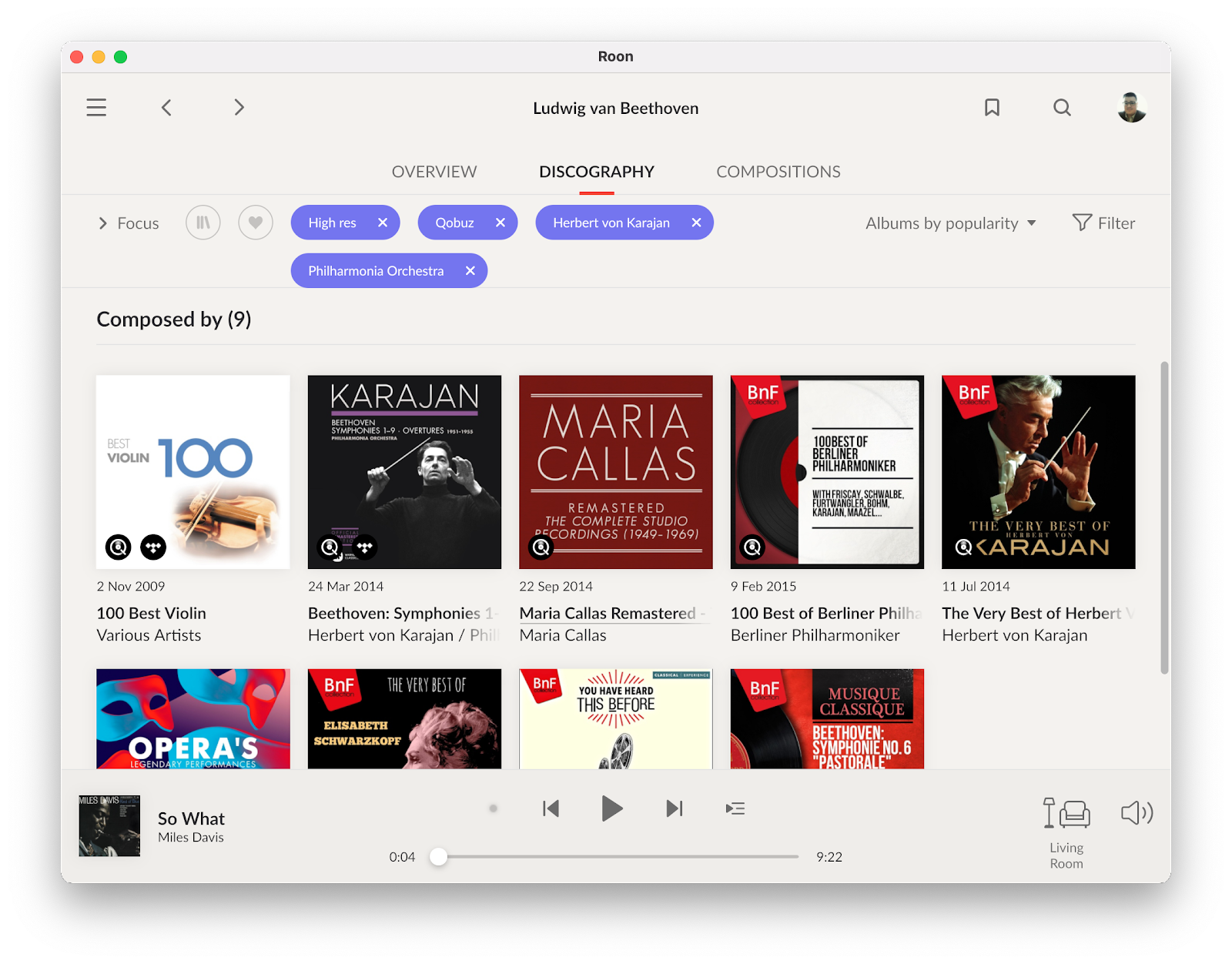Open Karajan Beethoven Symphonies album cover
This screenshot has width=1232, height=964.
pos(404,472)
